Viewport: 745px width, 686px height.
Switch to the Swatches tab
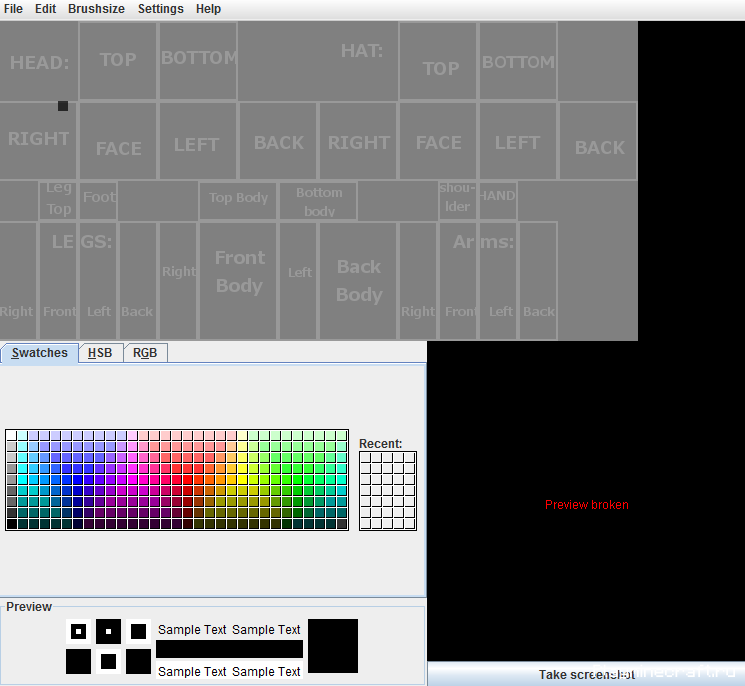39,353
